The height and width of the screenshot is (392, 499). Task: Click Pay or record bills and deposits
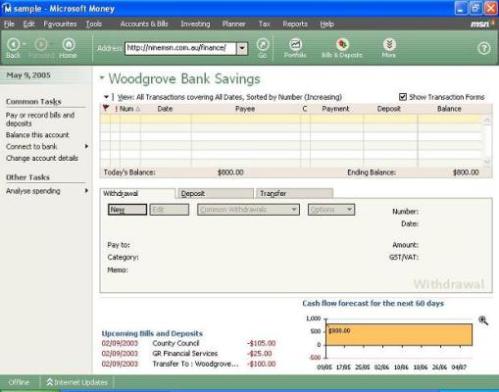click(40, 119)
